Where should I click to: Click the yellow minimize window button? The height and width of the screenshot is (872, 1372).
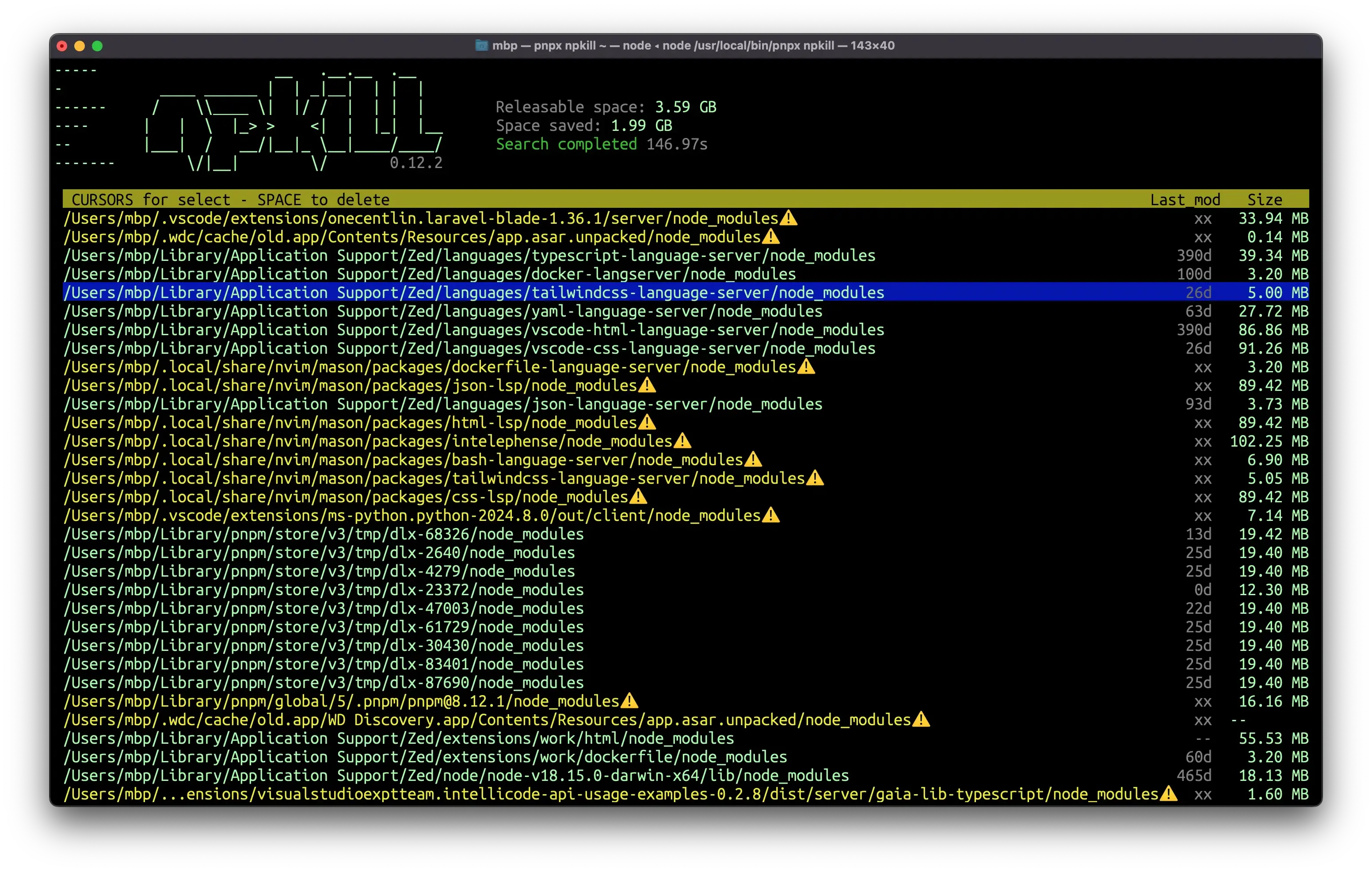80,46
